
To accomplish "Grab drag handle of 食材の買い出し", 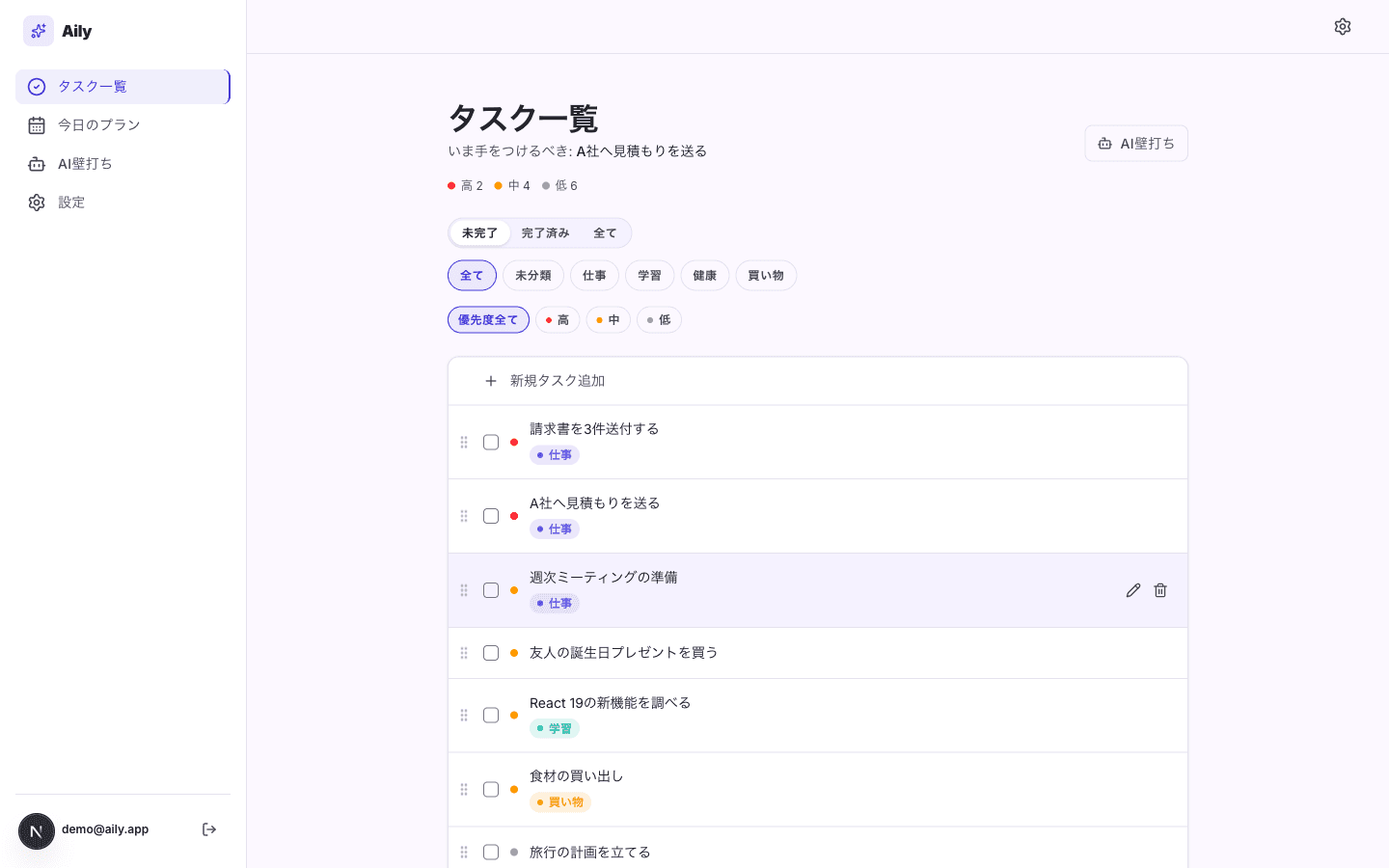I will point(464,789).
